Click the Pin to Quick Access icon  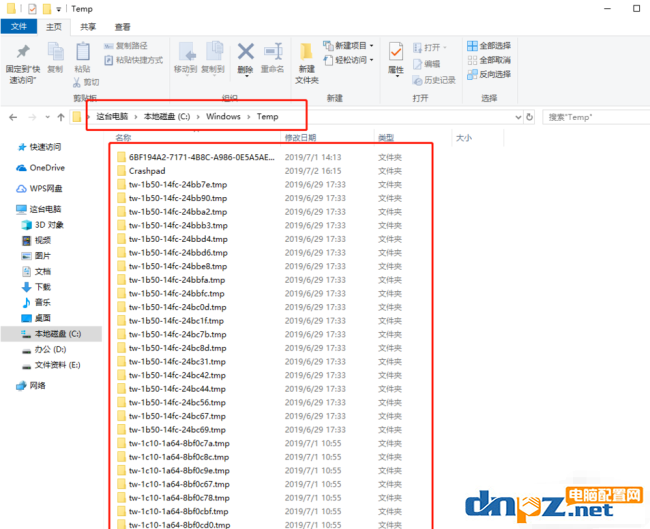23,51
